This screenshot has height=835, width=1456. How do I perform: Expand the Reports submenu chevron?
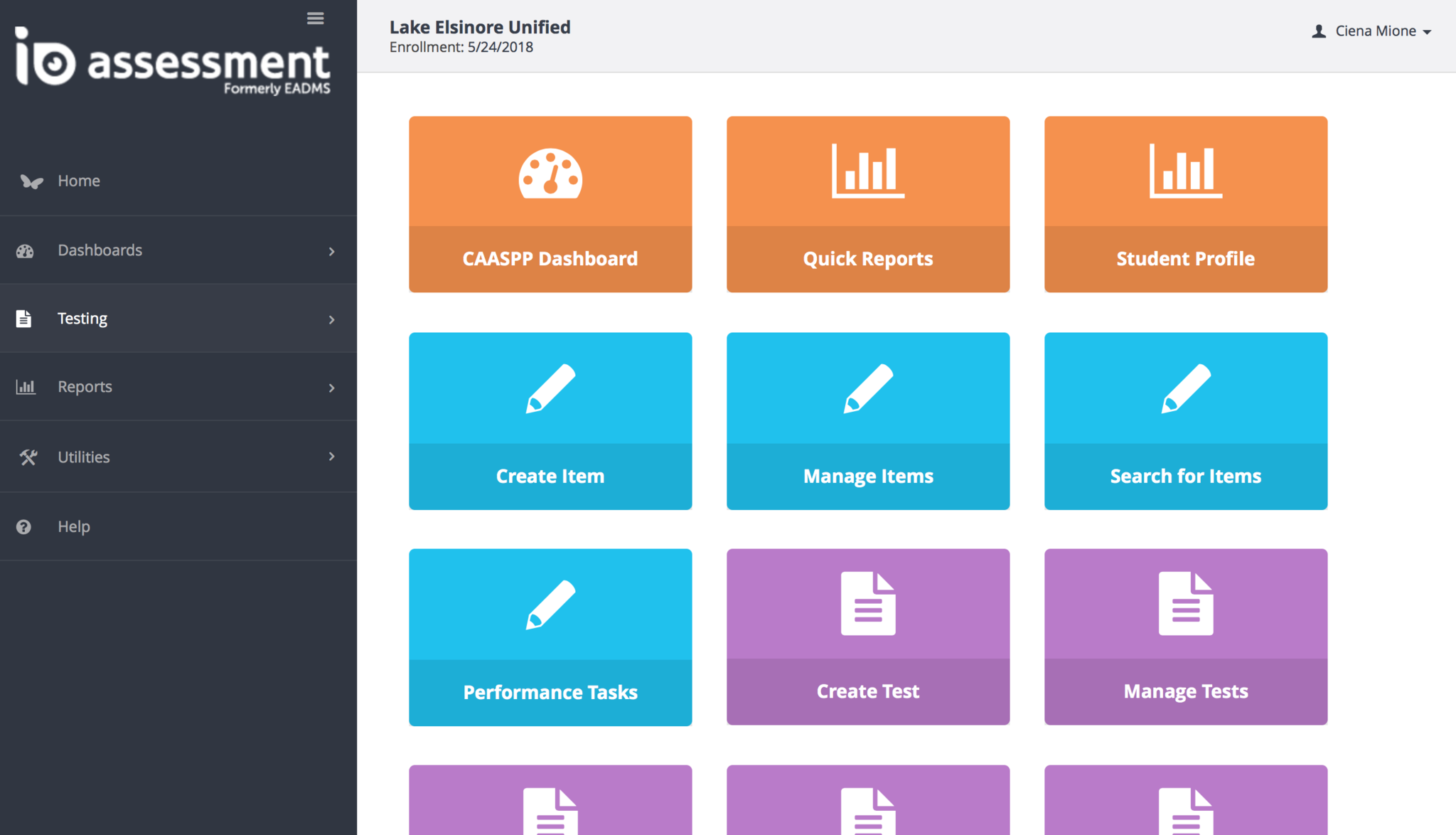tap(331, 388)
